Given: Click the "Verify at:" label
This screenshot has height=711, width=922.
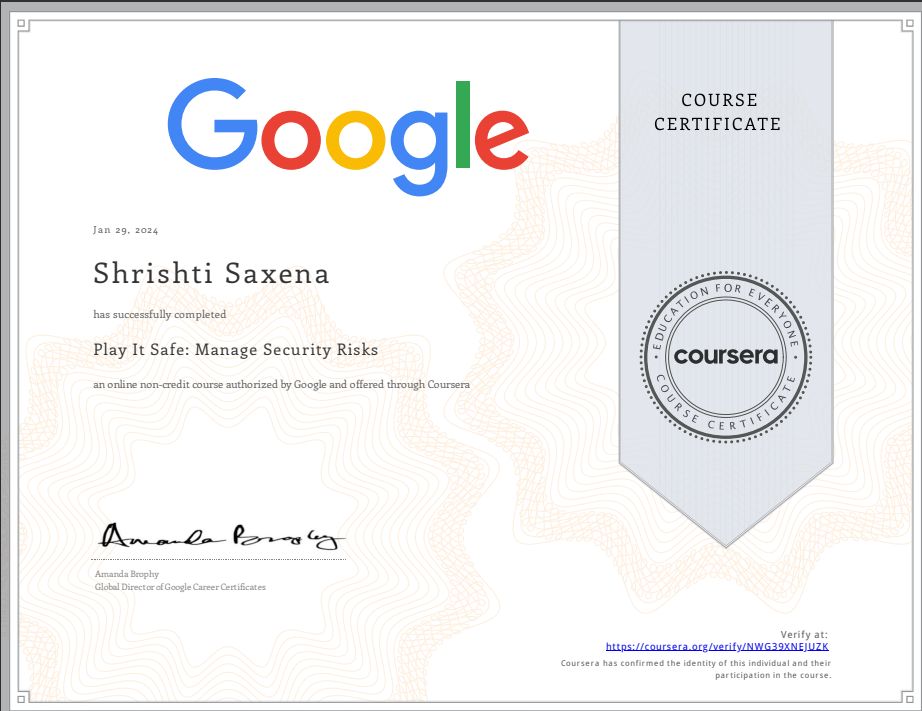Looking at the screenshot, I should click(804, 635).
